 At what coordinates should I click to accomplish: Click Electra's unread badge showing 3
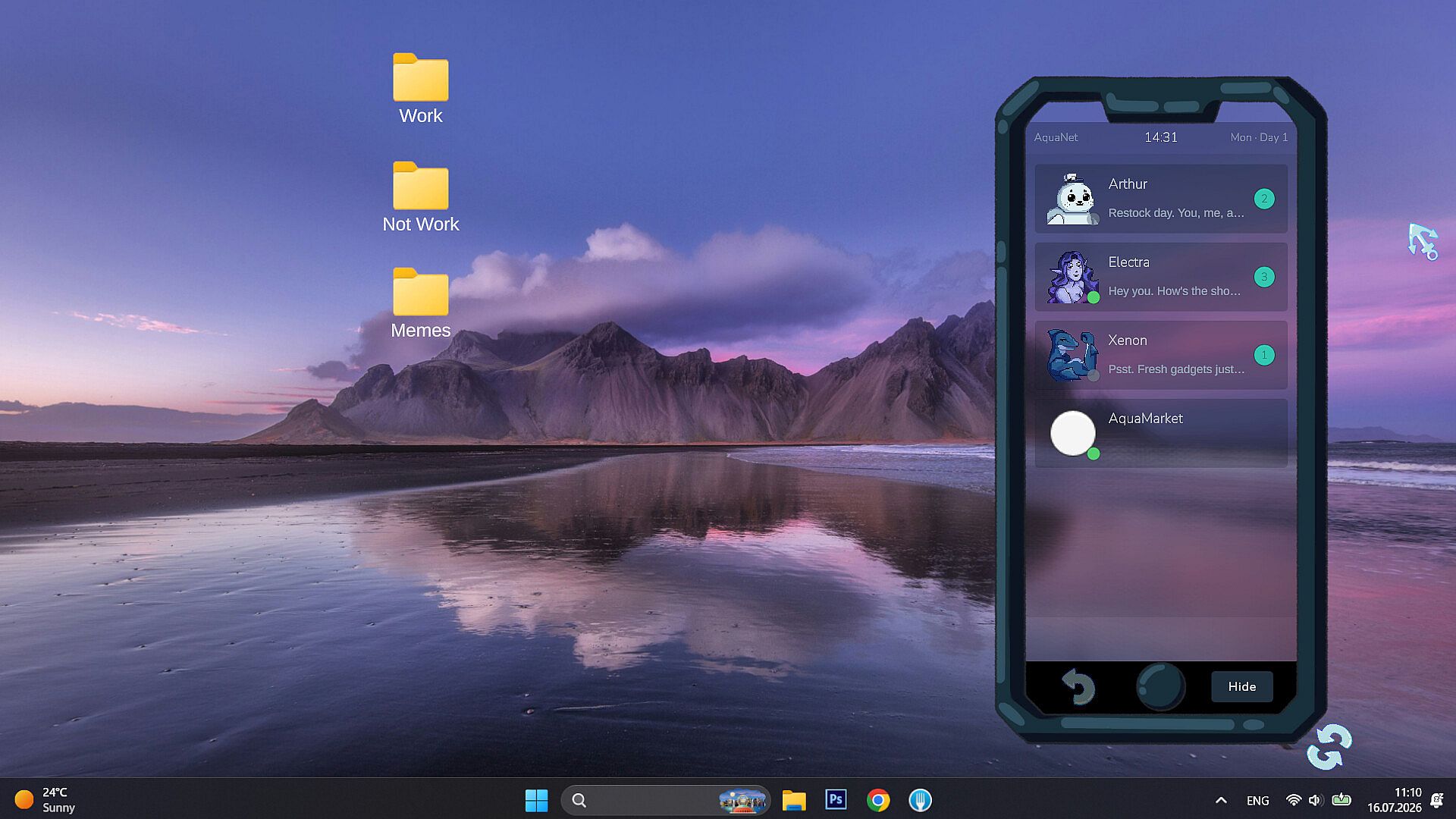point(1264,277)
